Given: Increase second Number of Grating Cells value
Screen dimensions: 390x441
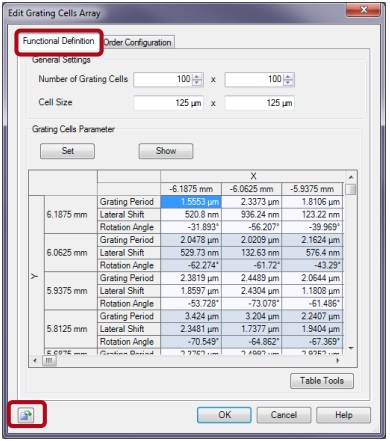Looking at the screenshot, I should 289,77.
